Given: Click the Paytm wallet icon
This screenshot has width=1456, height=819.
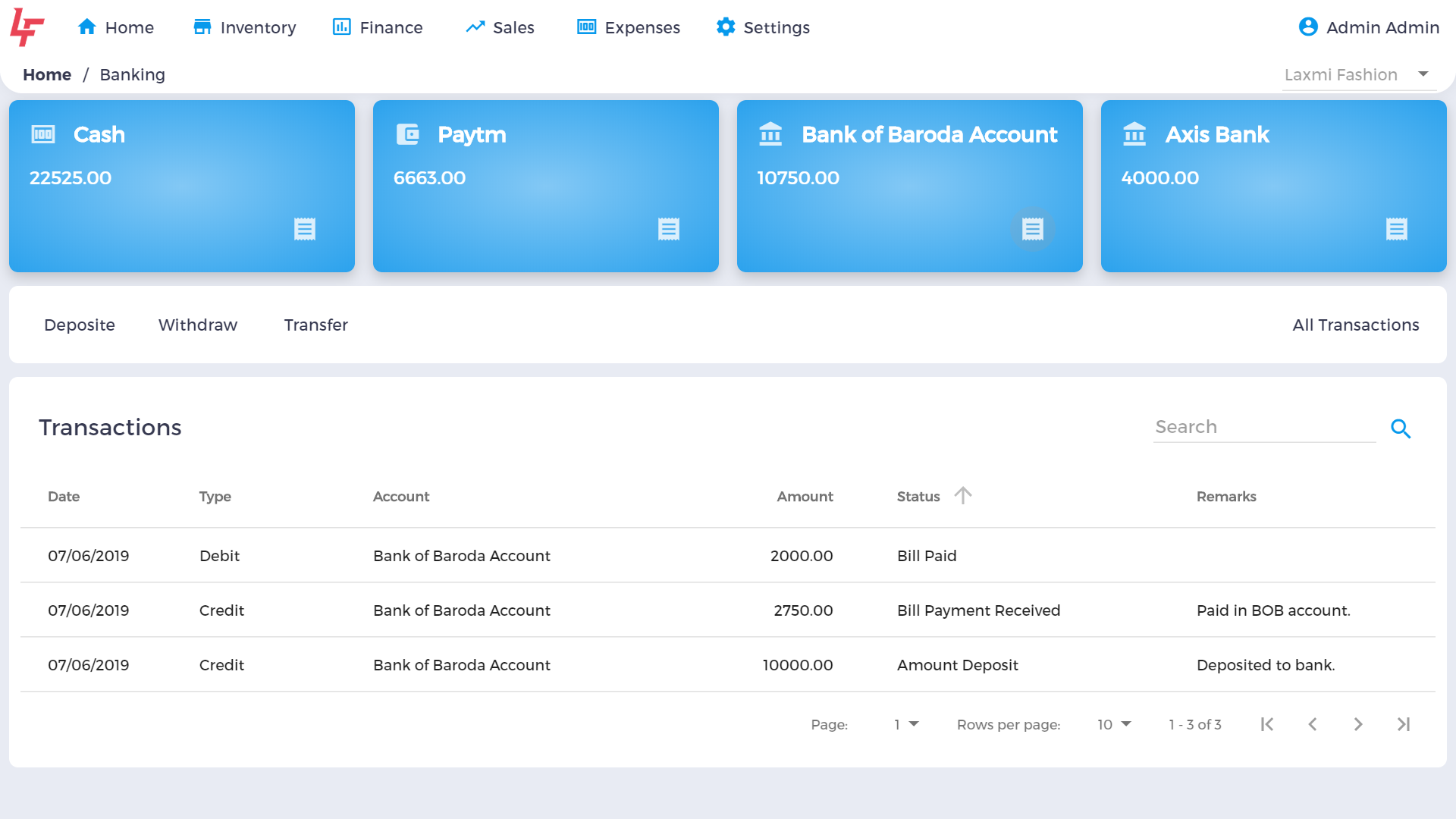Looking at the screenshot, I should [408, 134].
